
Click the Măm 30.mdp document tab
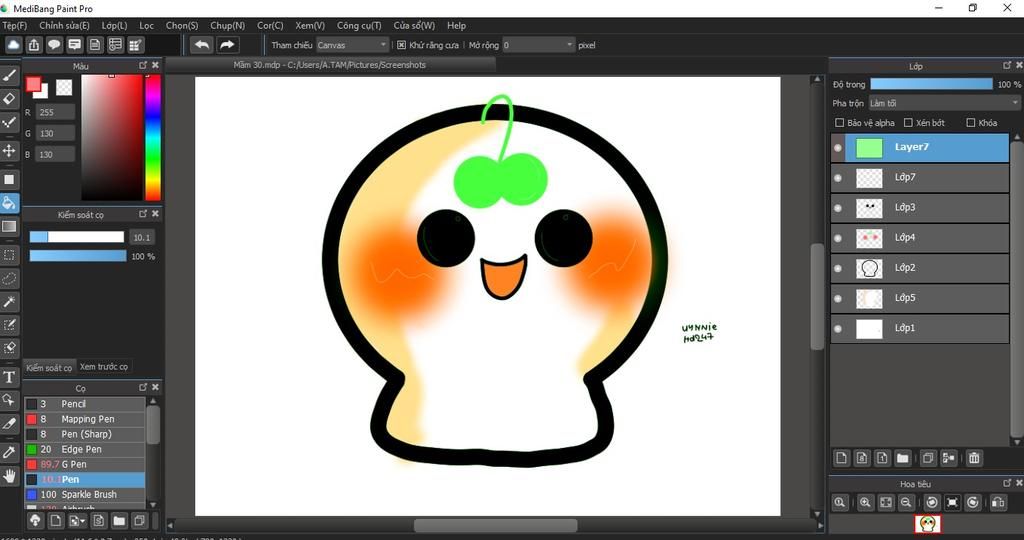tap(330, 65)
